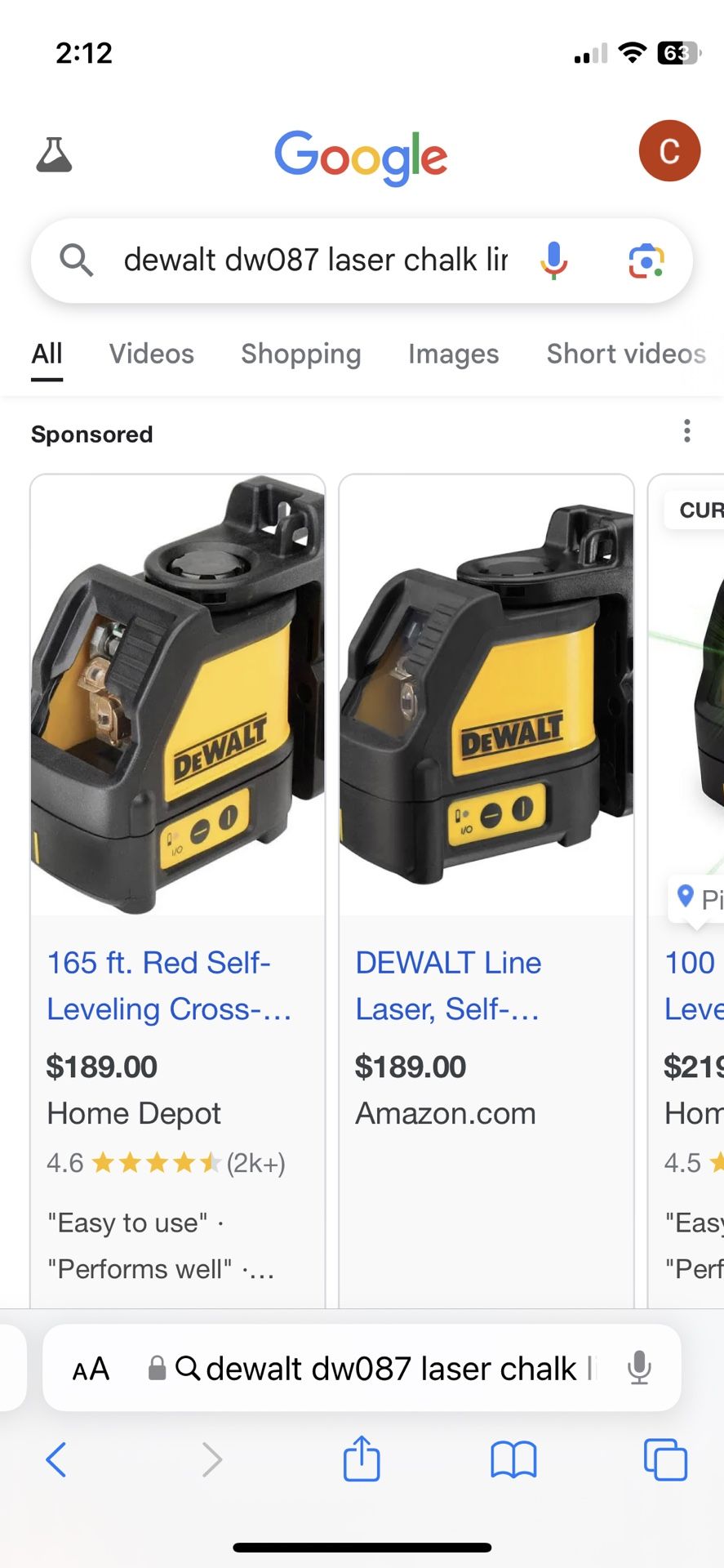Open the 165 ft. Red Self-Leveling listing

pyautogui.click(x=169, y=986)
